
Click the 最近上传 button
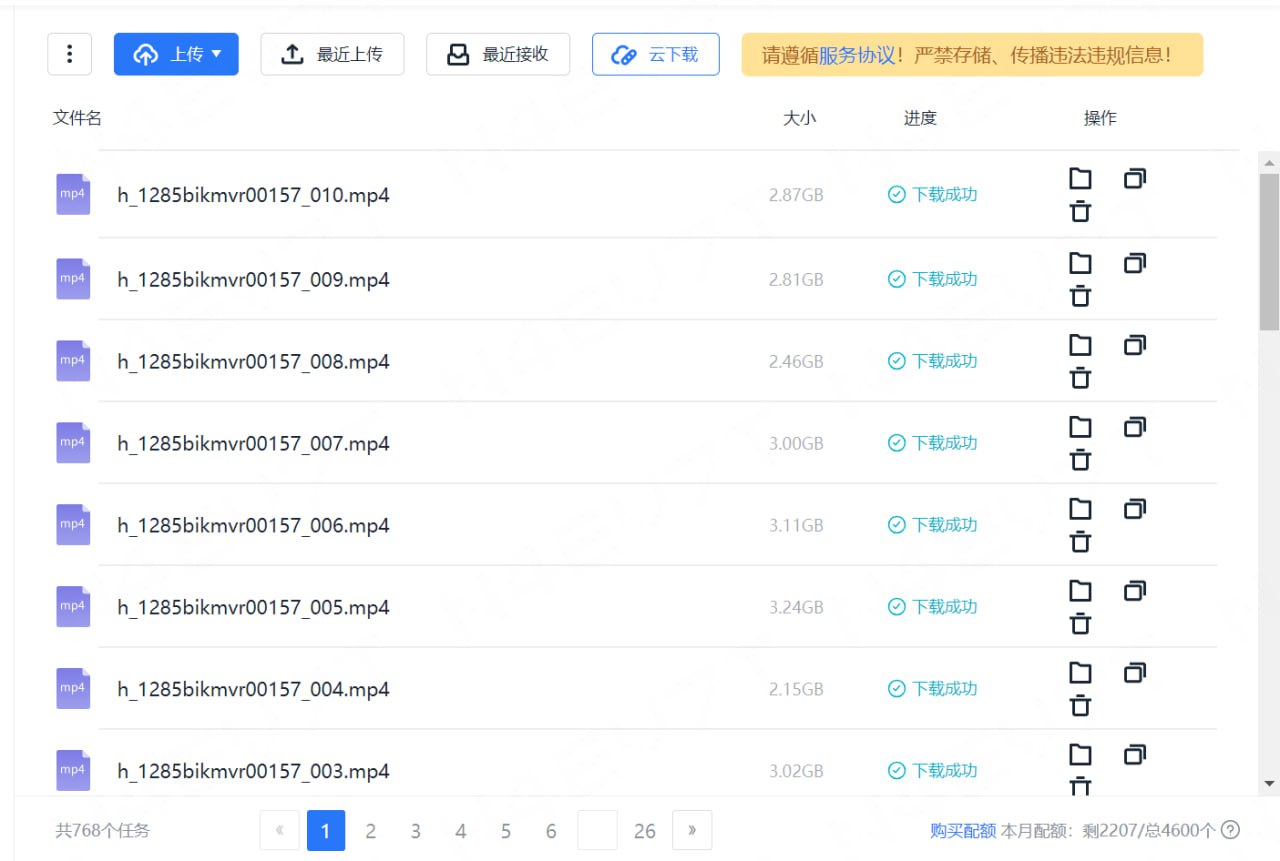coord(332,54)
